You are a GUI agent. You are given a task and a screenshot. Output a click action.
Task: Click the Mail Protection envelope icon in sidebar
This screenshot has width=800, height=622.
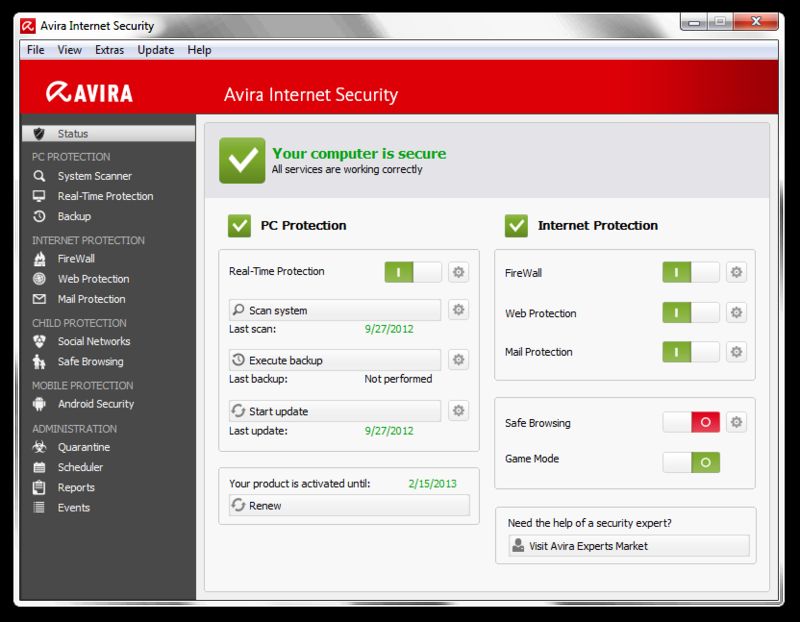tap(39, 299)
